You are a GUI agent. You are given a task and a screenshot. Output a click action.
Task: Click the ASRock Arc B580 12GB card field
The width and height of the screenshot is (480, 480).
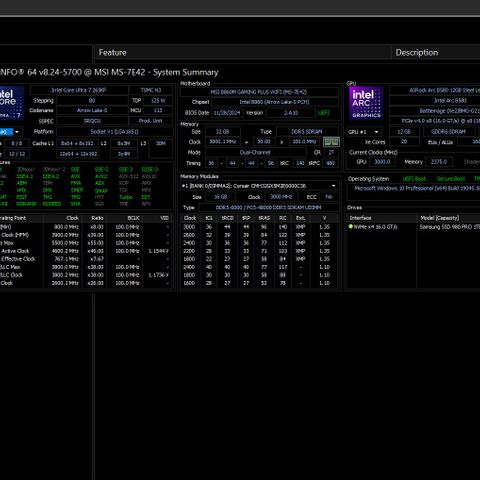pyautogui.click(x=435, y=90)
